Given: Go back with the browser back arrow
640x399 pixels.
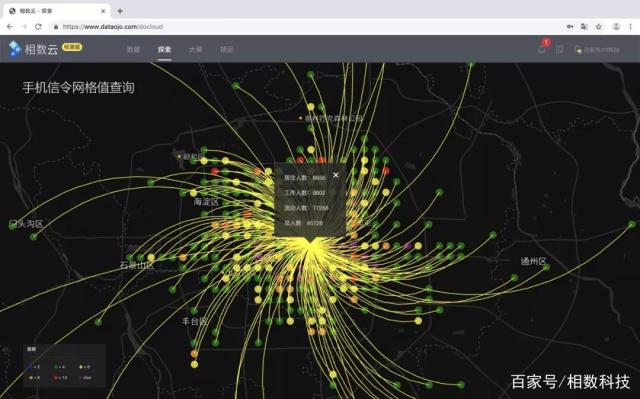Looking at the screenshot, I should (10, 27).
